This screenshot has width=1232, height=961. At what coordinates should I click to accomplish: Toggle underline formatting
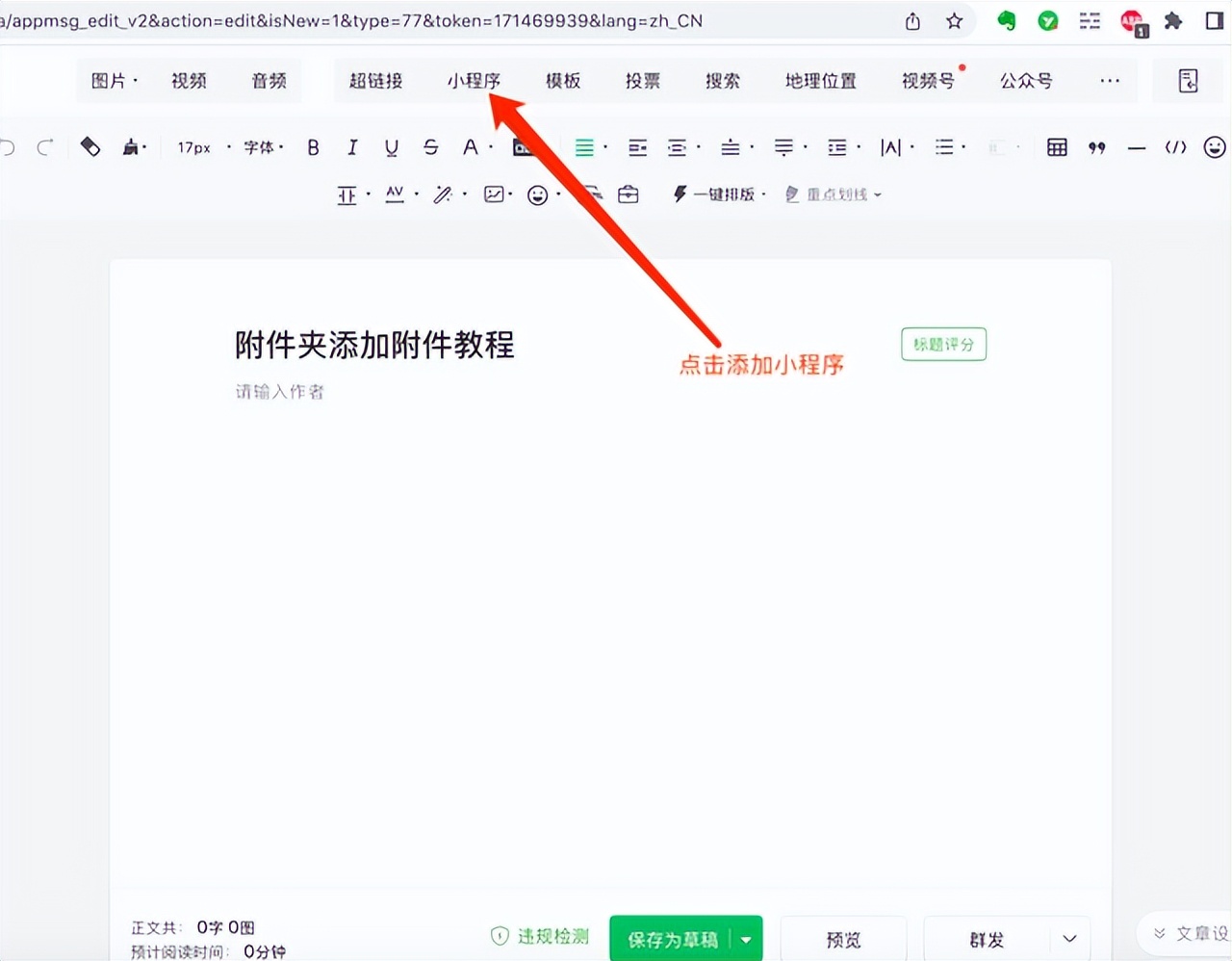pos(390,146)
